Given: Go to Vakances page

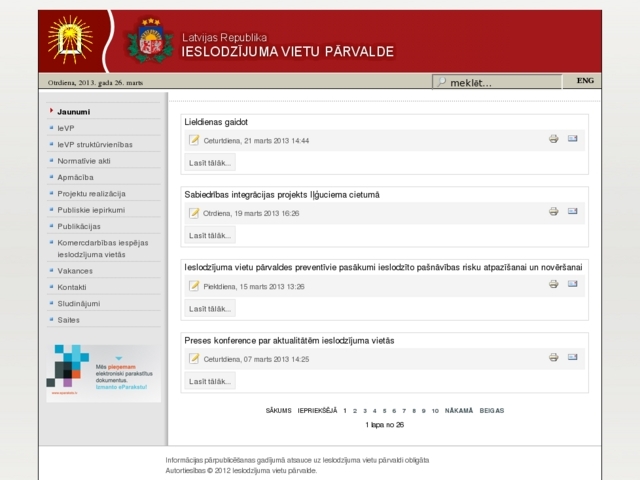Looking at the screenshot, I should [x=75, y=271].
